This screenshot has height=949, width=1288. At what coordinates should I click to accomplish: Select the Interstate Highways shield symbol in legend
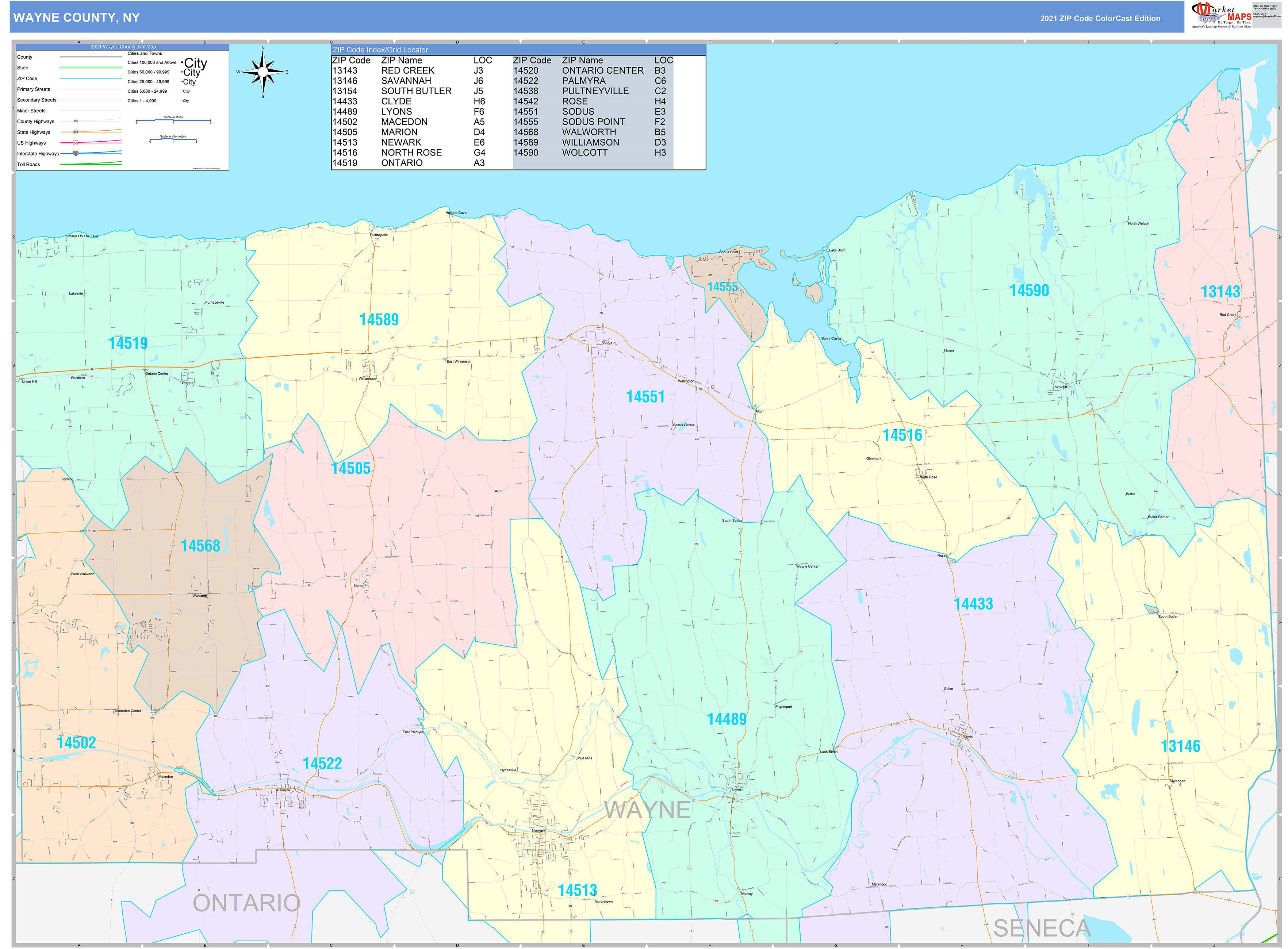pos(75,153)
